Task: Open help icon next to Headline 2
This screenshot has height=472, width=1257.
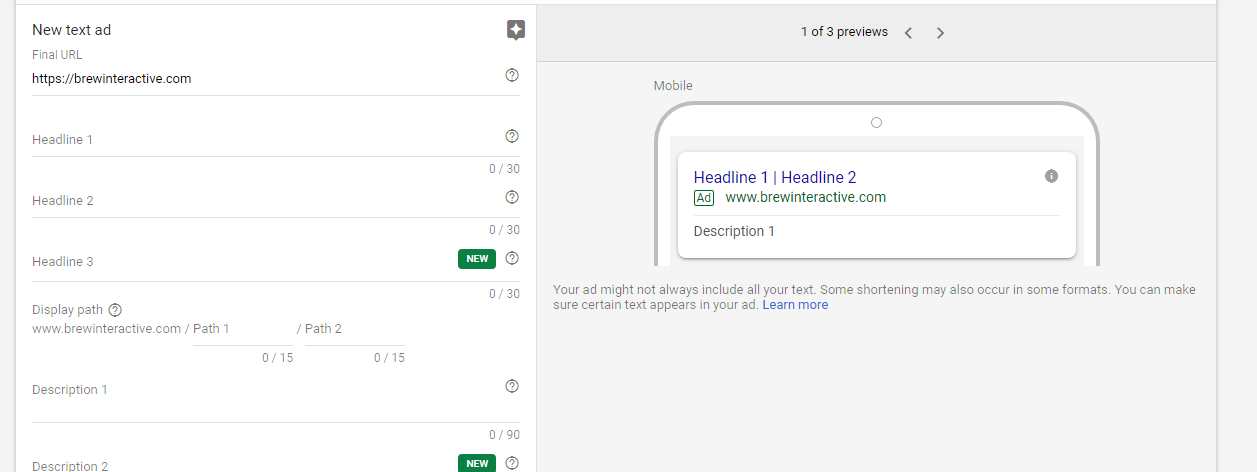Action: (x=512, y=197)
